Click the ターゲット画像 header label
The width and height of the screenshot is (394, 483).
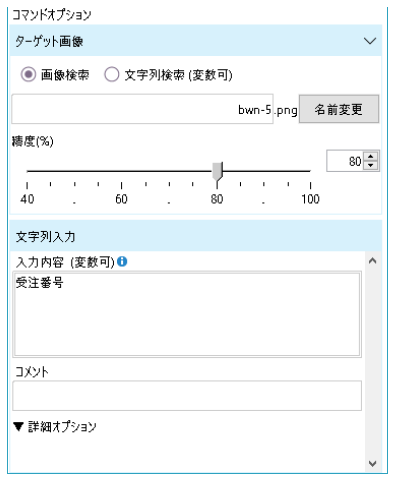(49, 42)
